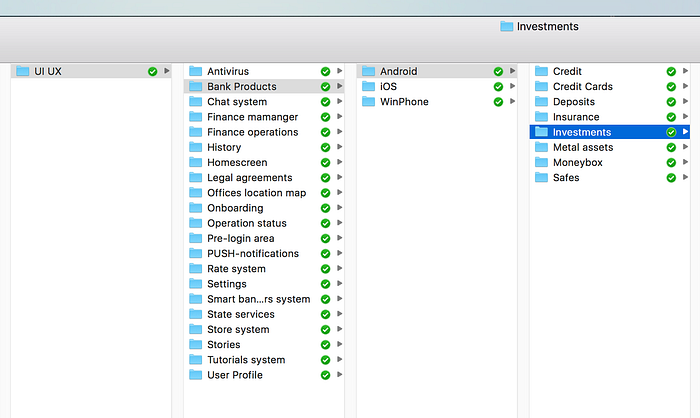Image resolution: width=700 pixels, height=418 pixels.
Task: Open the Offices location map folder
Action: tap(264, 193)
